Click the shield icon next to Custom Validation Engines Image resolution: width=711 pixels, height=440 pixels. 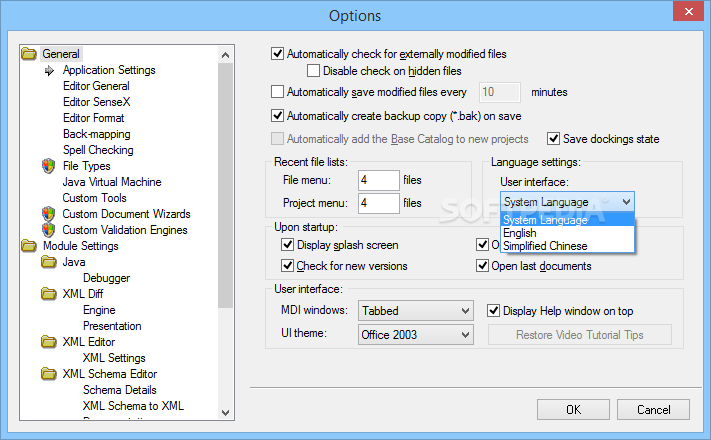click(49, 230)
